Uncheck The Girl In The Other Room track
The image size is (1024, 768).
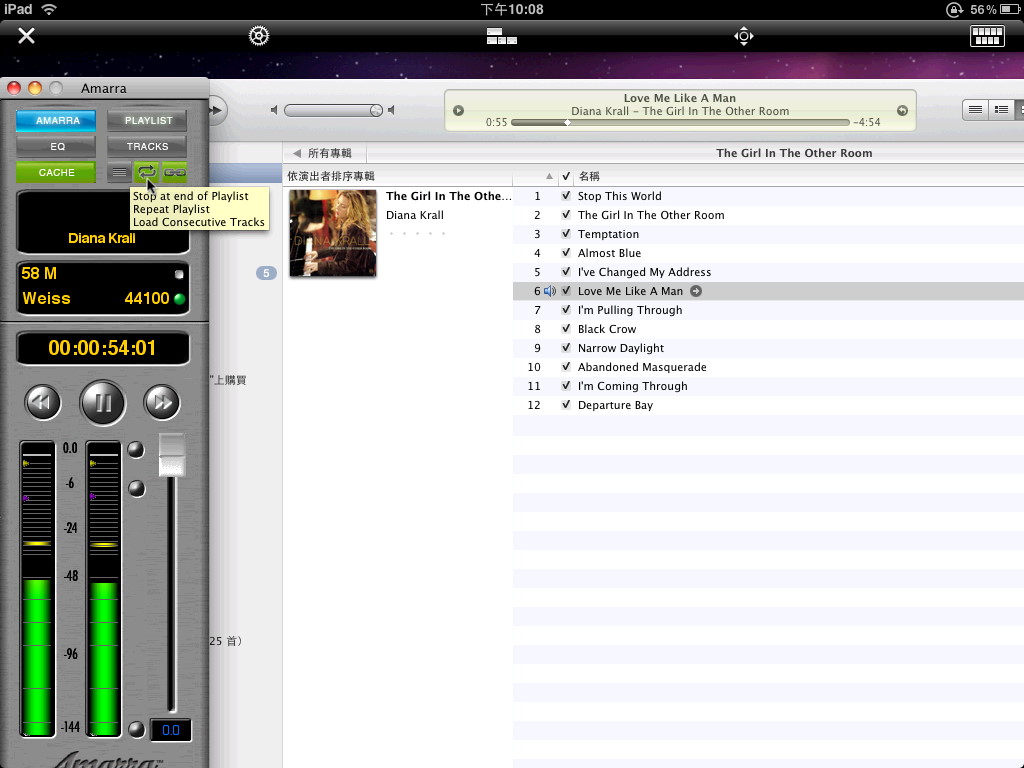(x=566, y=215)
